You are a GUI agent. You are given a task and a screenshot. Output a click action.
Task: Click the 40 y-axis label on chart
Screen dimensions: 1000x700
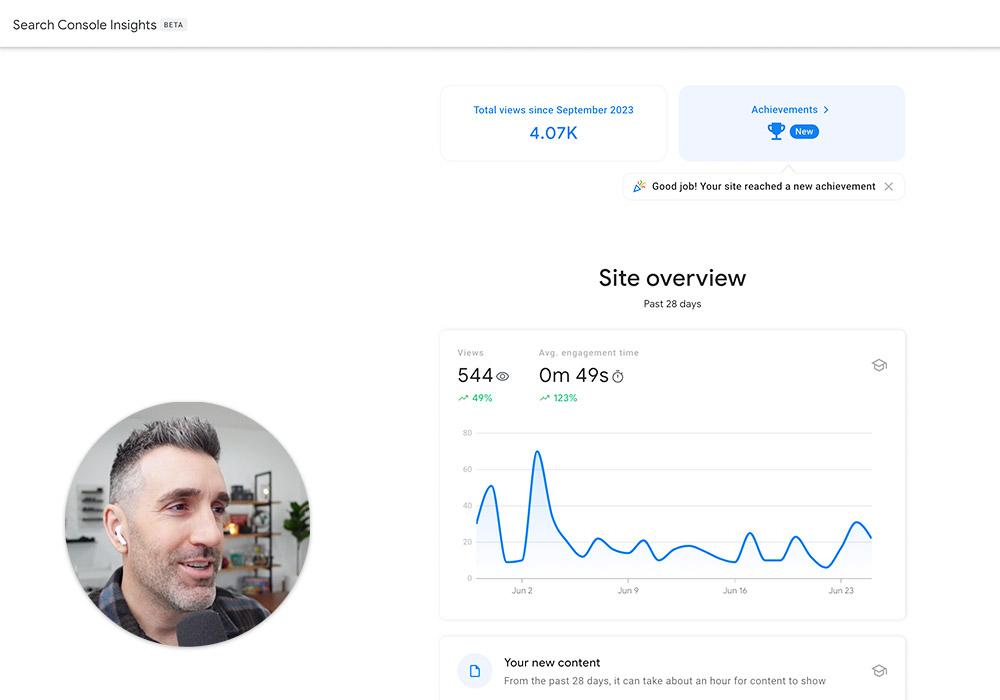(x=467, y=506)
